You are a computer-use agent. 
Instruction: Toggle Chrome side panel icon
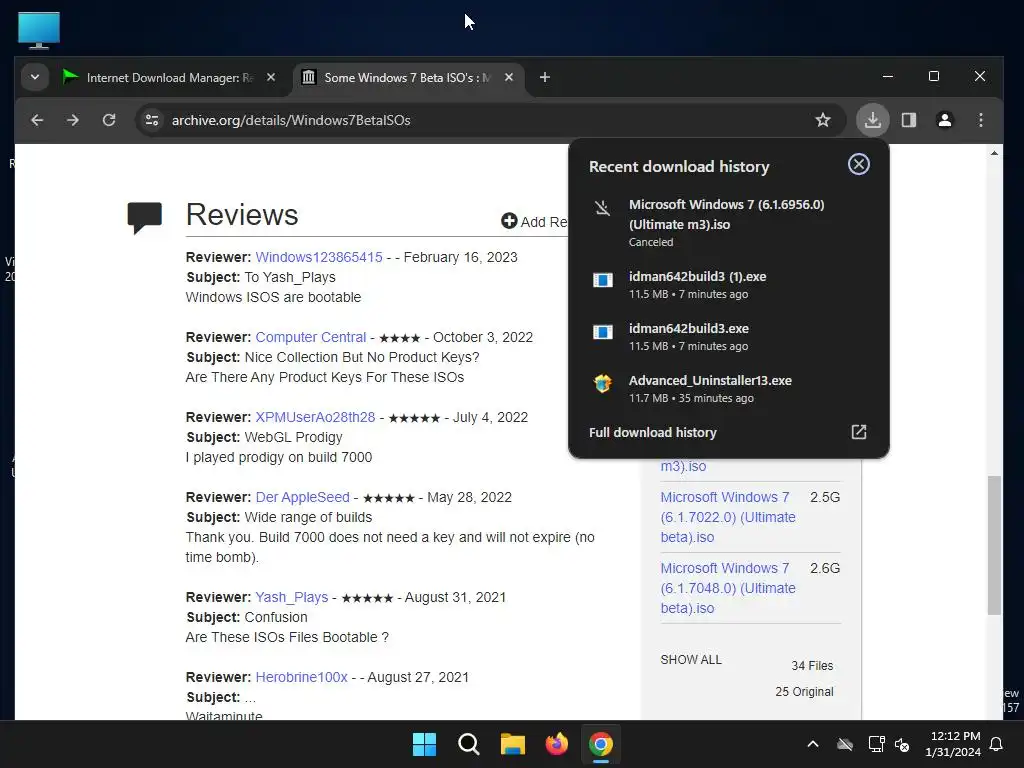point(908,120)
